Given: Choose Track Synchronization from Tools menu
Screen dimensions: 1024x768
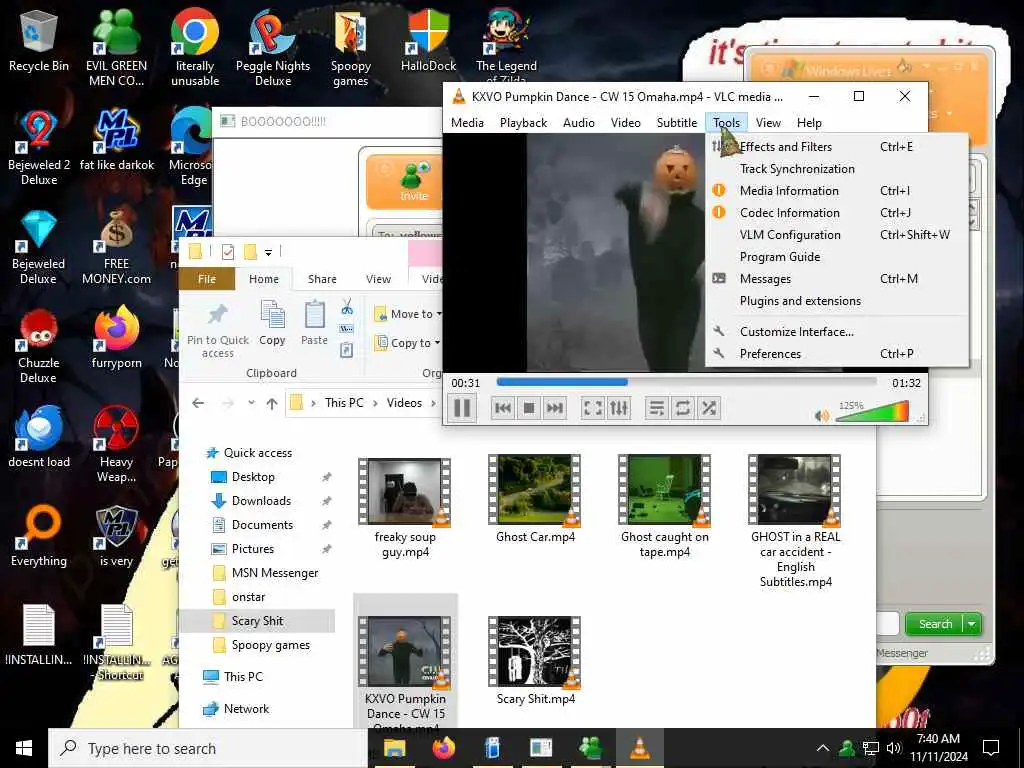Looking at the screenshot, I should 837,168.
